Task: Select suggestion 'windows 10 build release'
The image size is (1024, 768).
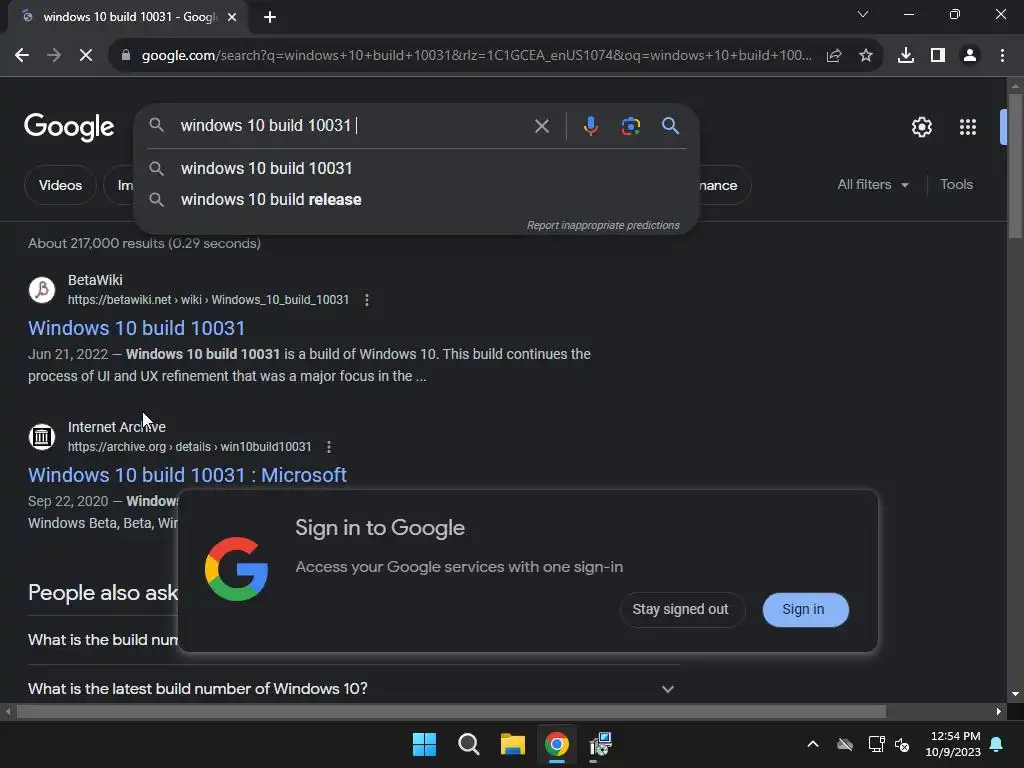Action: (416, 200)
